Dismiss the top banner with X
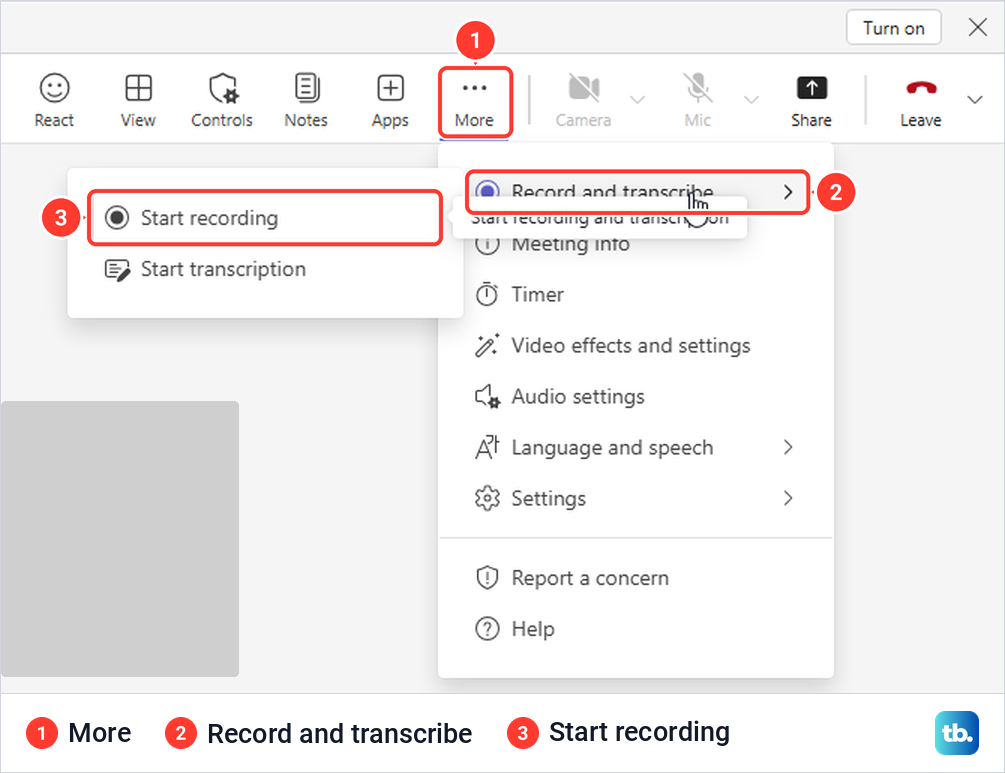The width and height of the screenshot is (1005, 773). pyautogui.click(x=977, y=28)
